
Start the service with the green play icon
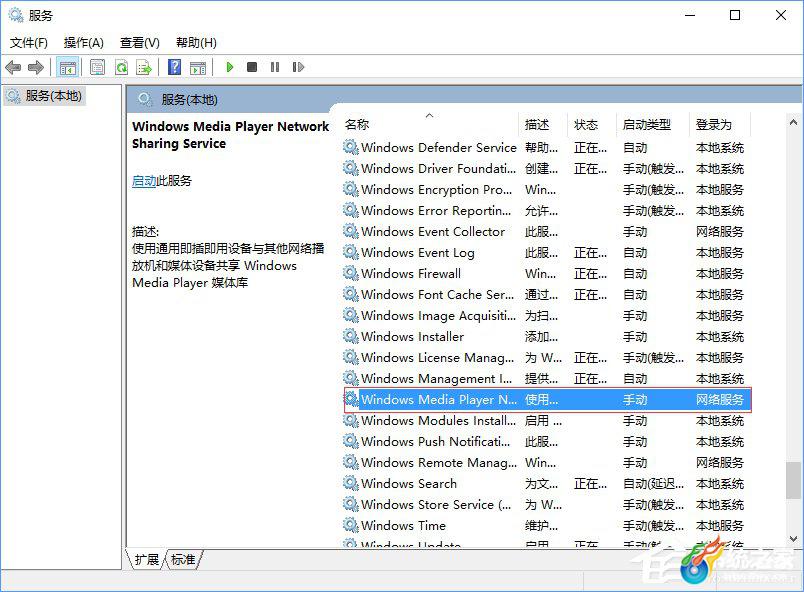tap(230, 67)
